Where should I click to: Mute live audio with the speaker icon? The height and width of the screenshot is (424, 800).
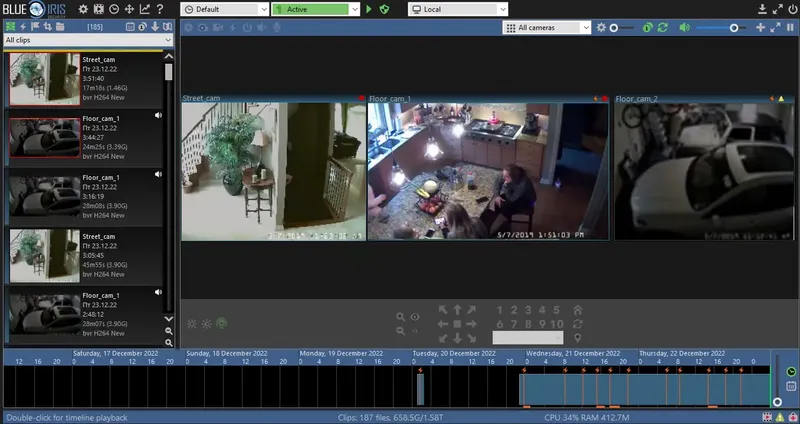684,28
